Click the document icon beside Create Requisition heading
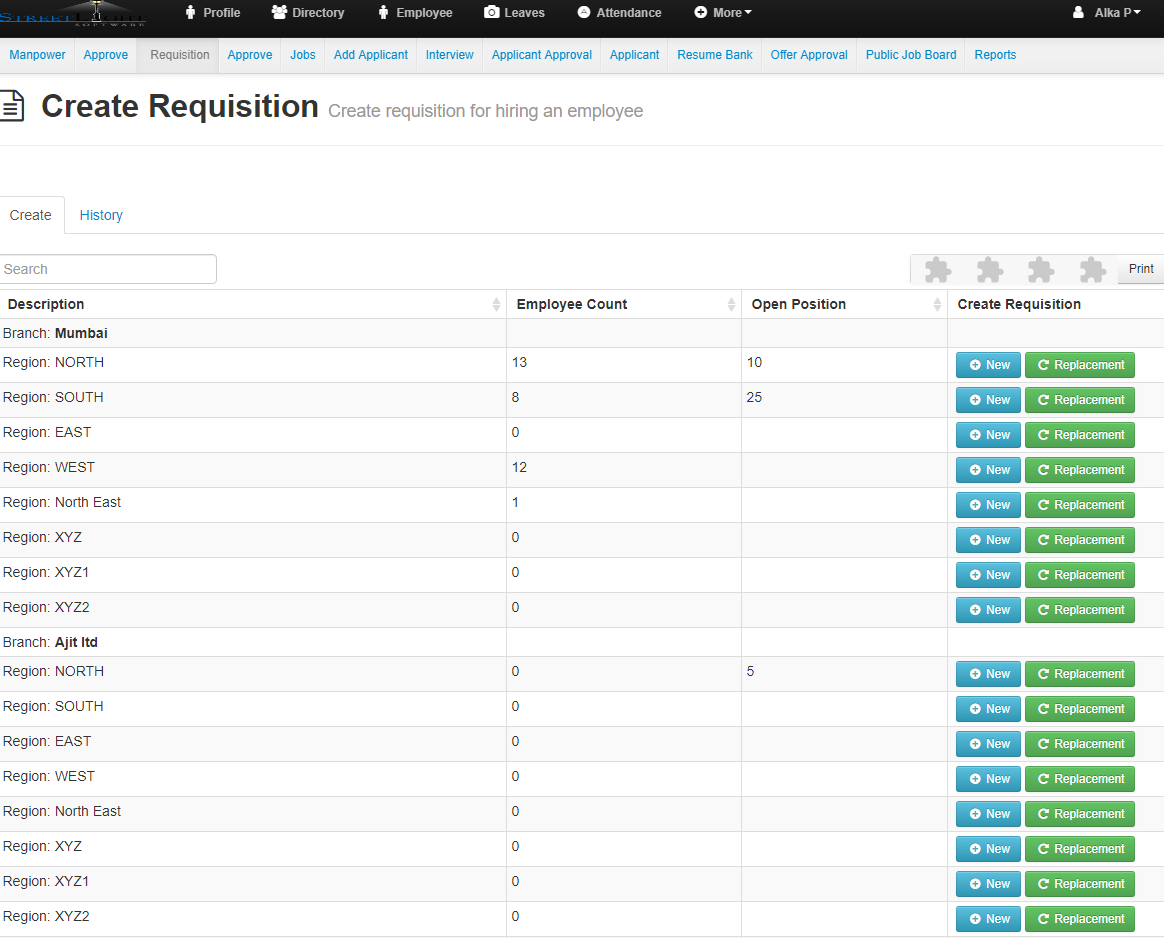 click(x=12, y=106)
